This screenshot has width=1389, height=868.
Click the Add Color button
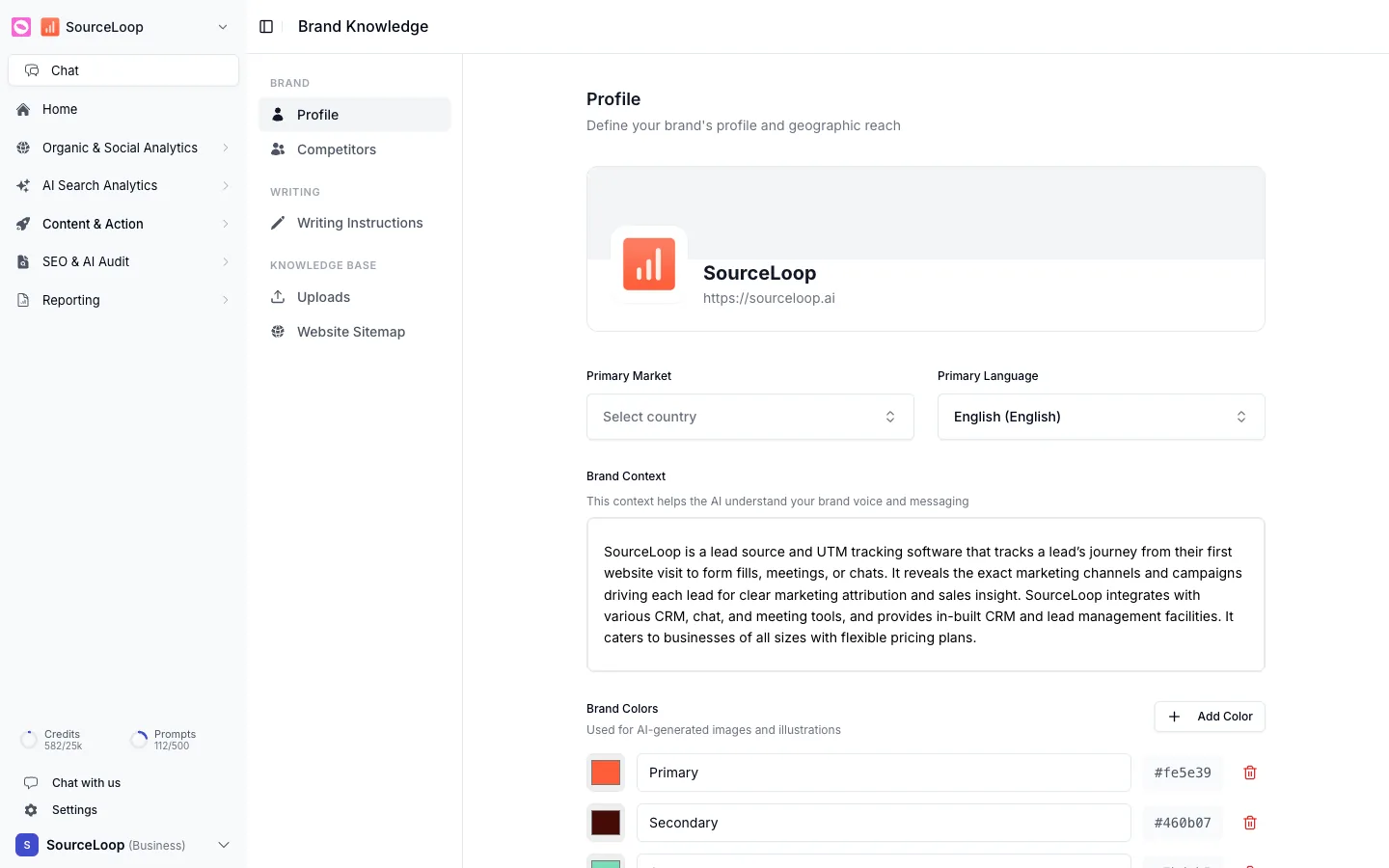1210,717
